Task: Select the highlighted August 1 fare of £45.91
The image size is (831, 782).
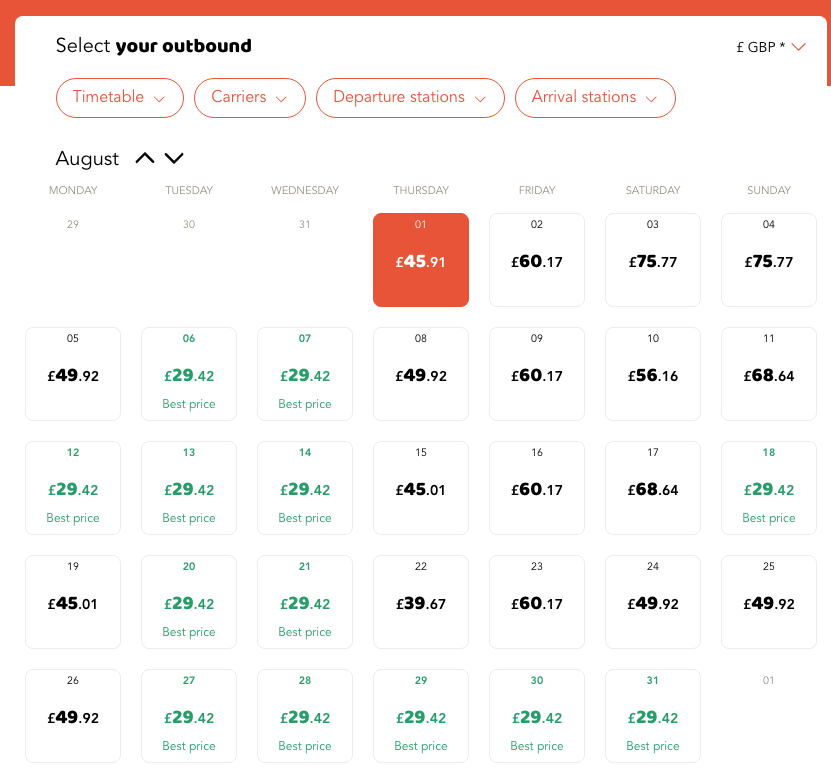Action: click(x=421, y=260)
